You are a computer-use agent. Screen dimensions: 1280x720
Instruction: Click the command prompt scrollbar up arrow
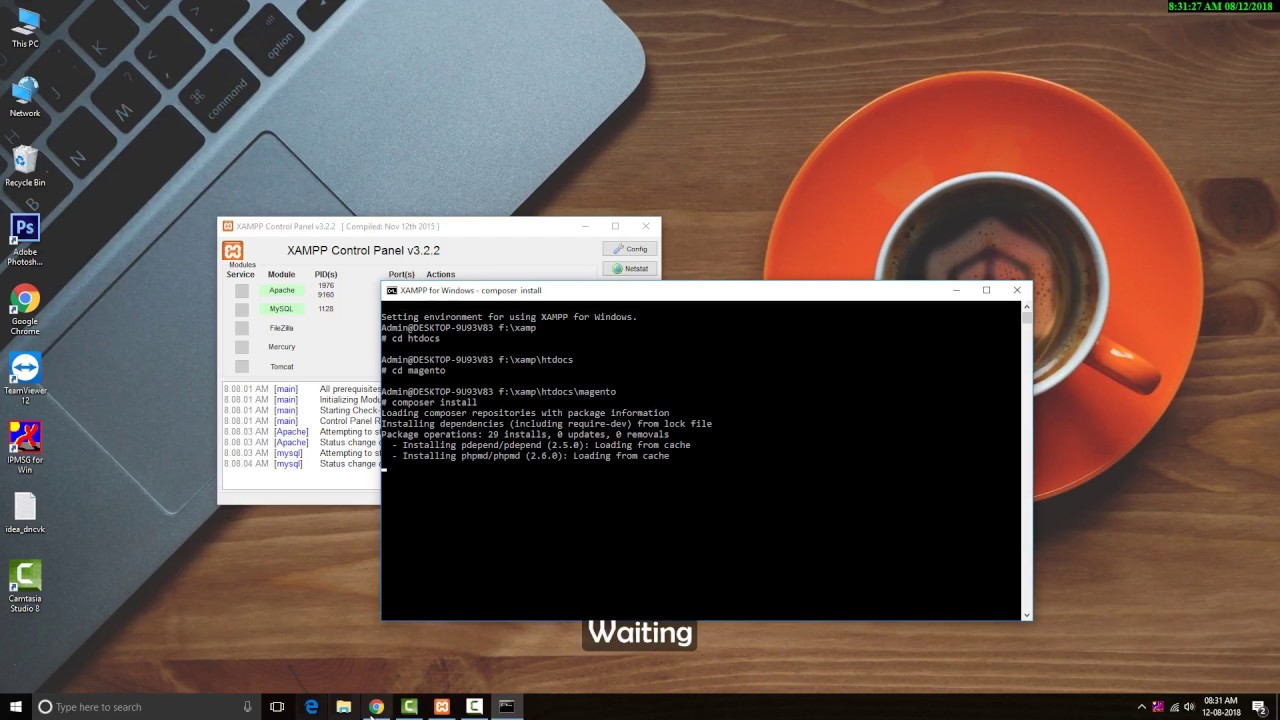(1026, 307)
